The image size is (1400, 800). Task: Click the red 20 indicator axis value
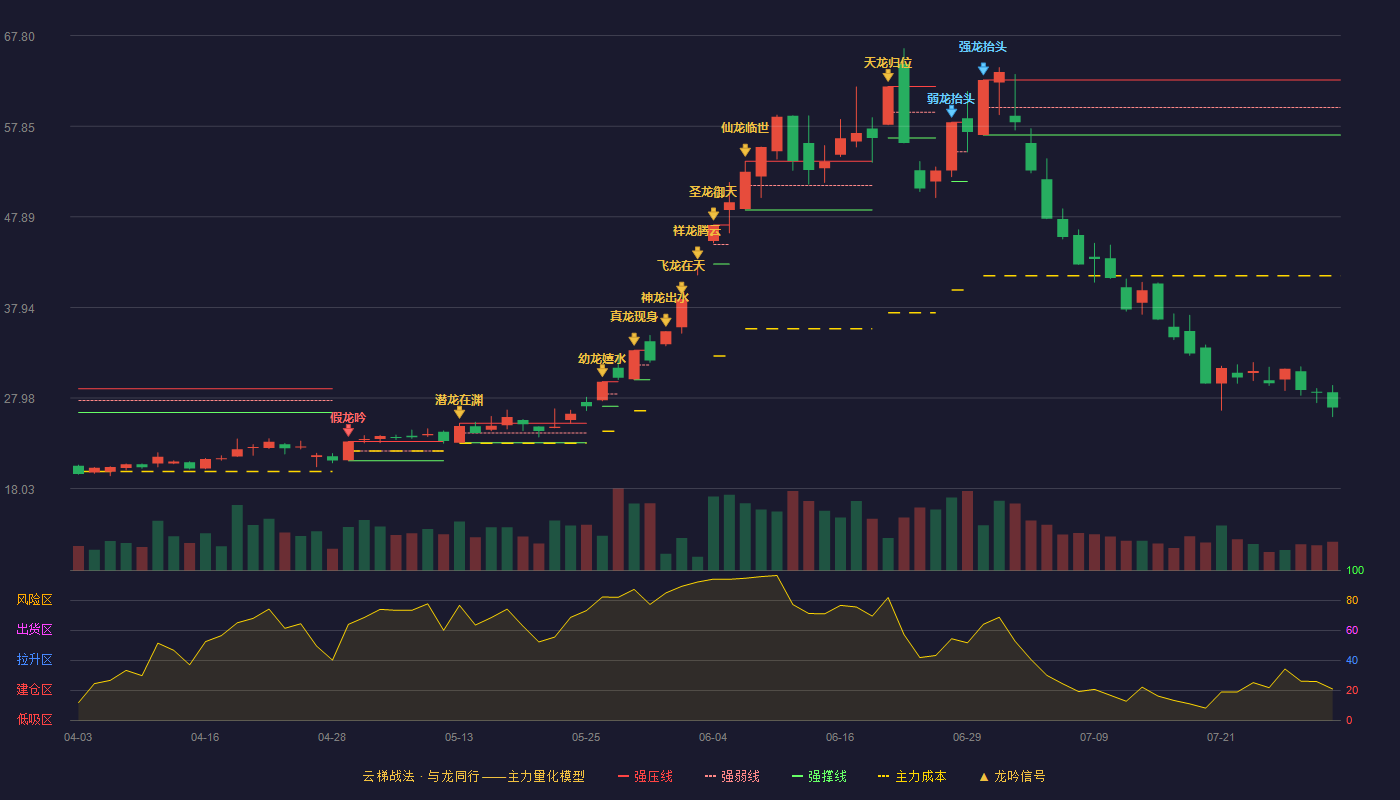1352,691
